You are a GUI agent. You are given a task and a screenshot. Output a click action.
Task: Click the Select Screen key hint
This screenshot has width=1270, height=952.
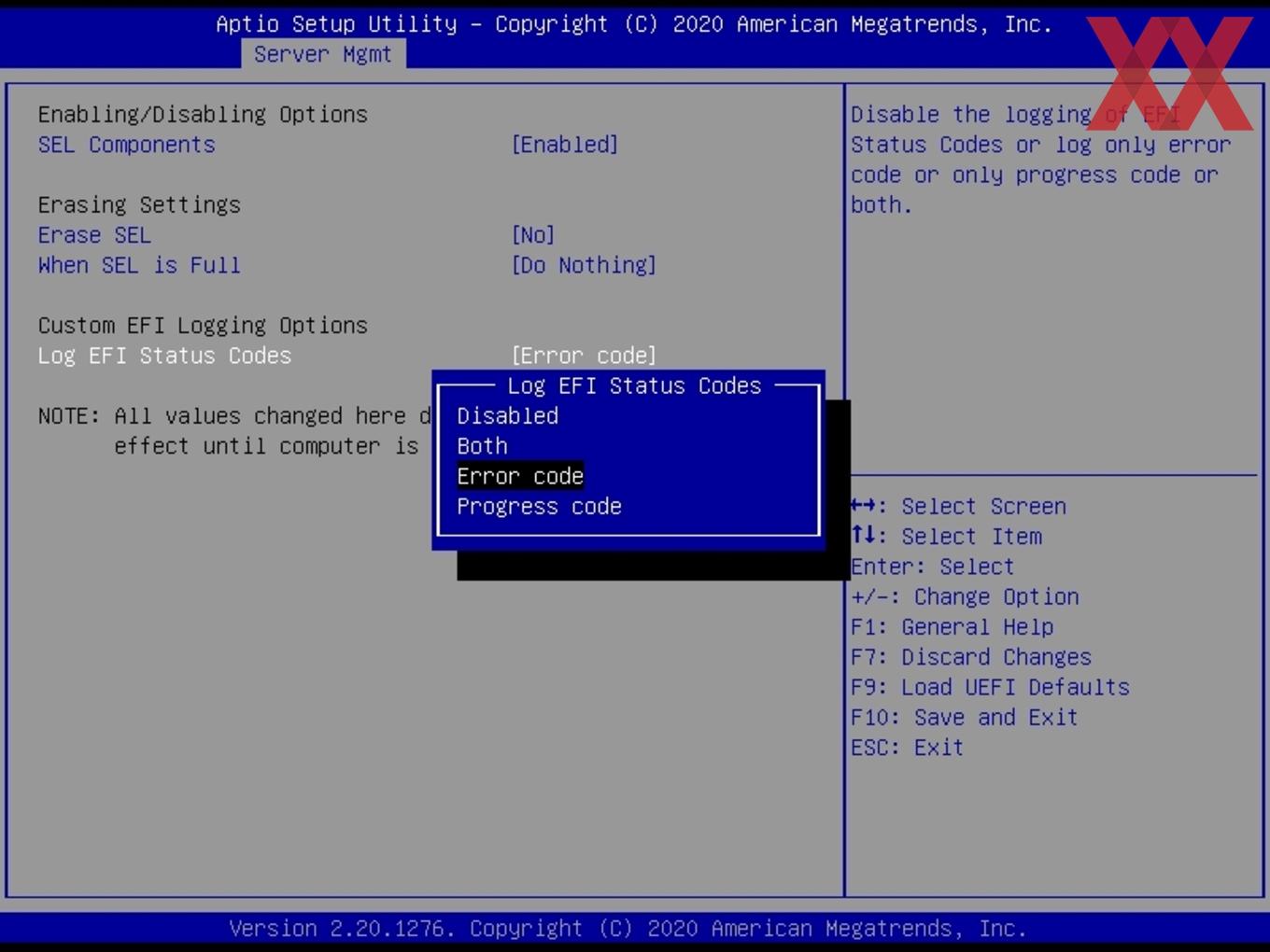[x=959, y=507]
